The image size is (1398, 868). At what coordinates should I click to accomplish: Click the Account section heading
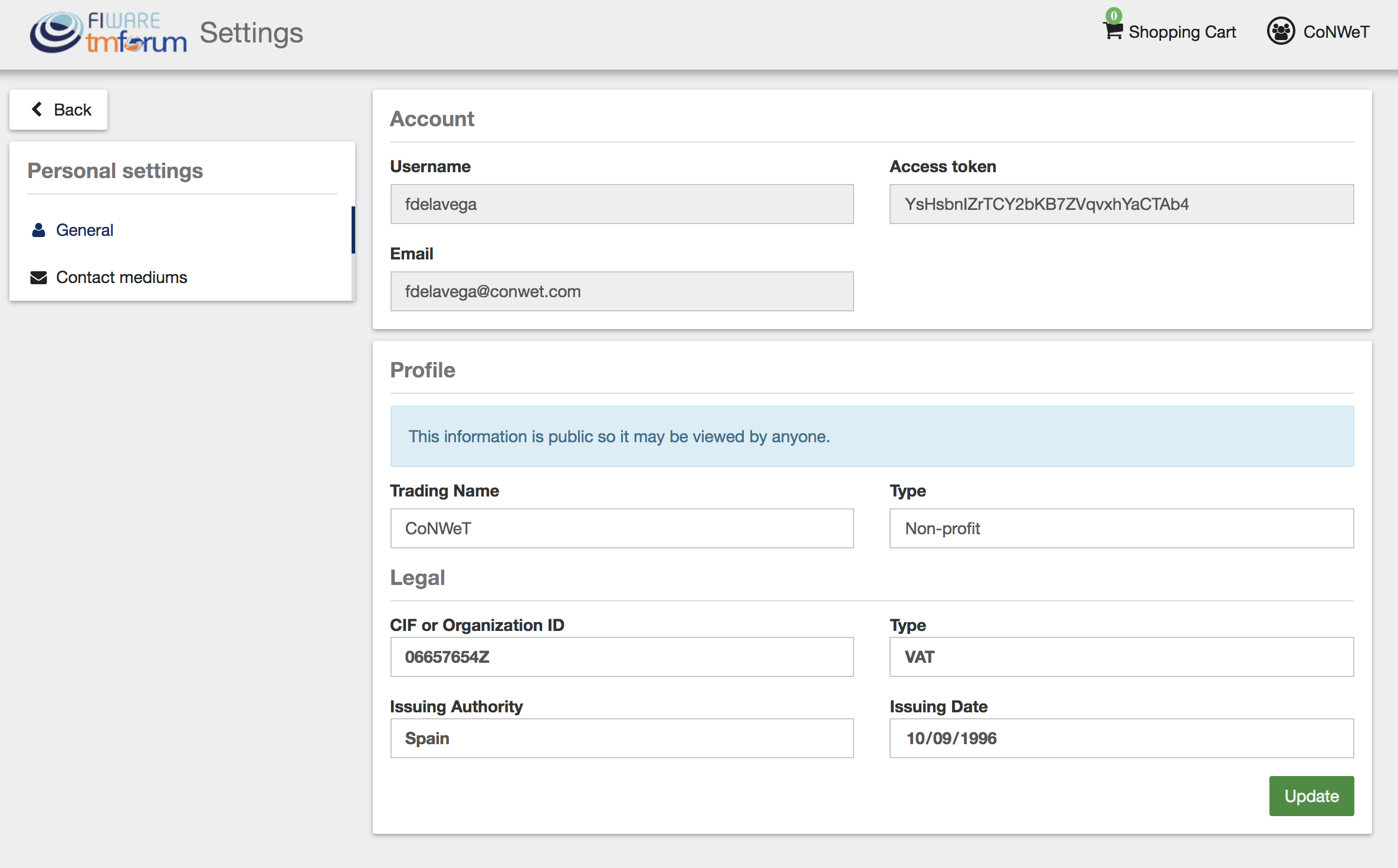tap(432, 119)
